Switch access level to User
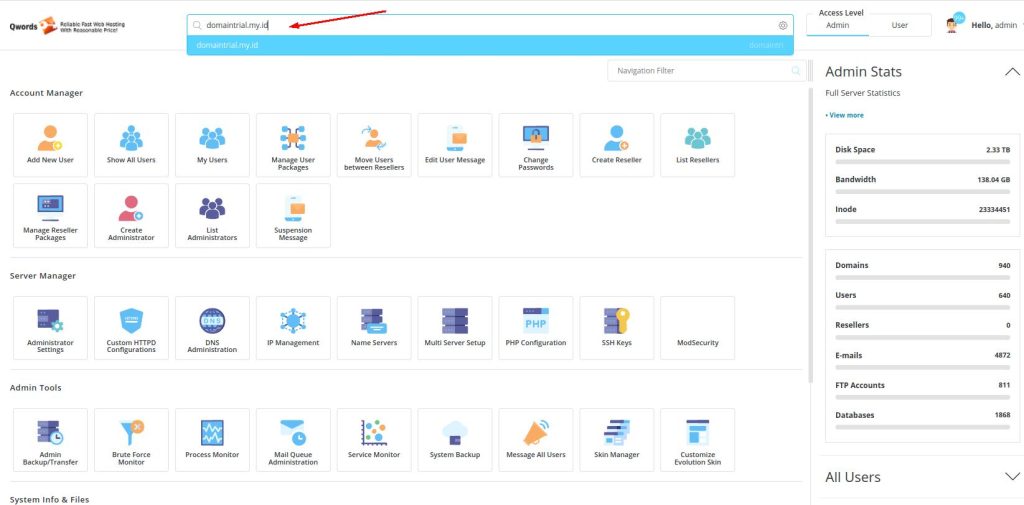1024x505 pixels. click(x=899, y=25)
